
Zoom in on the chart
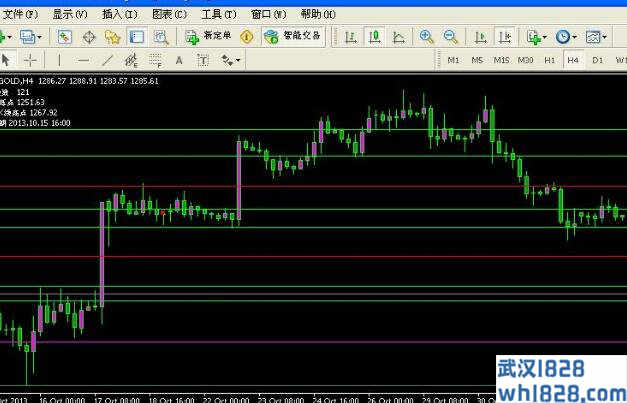coord(427,37)
